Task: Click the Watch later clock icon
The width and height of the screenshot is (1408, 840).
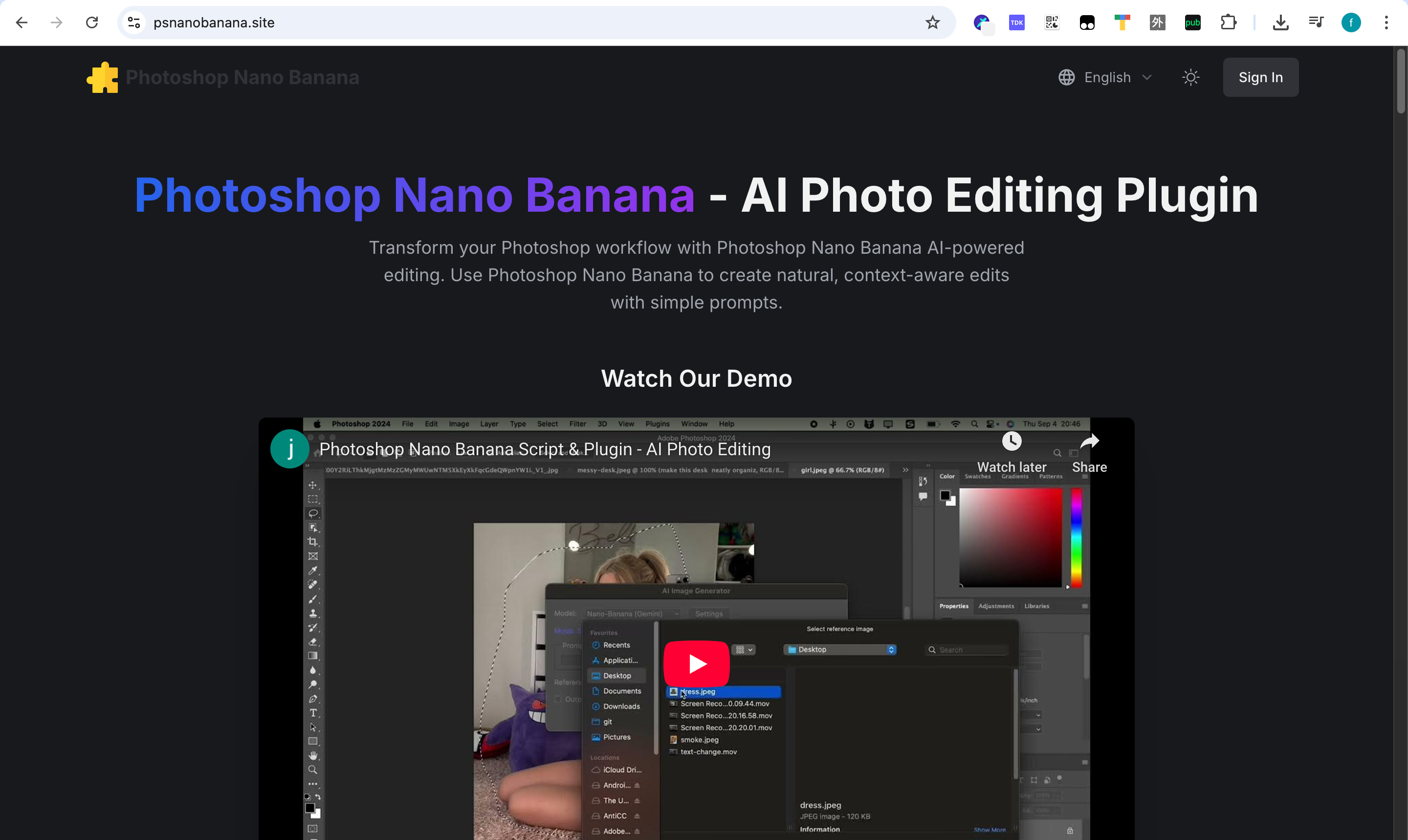Action: [1012, 442]
